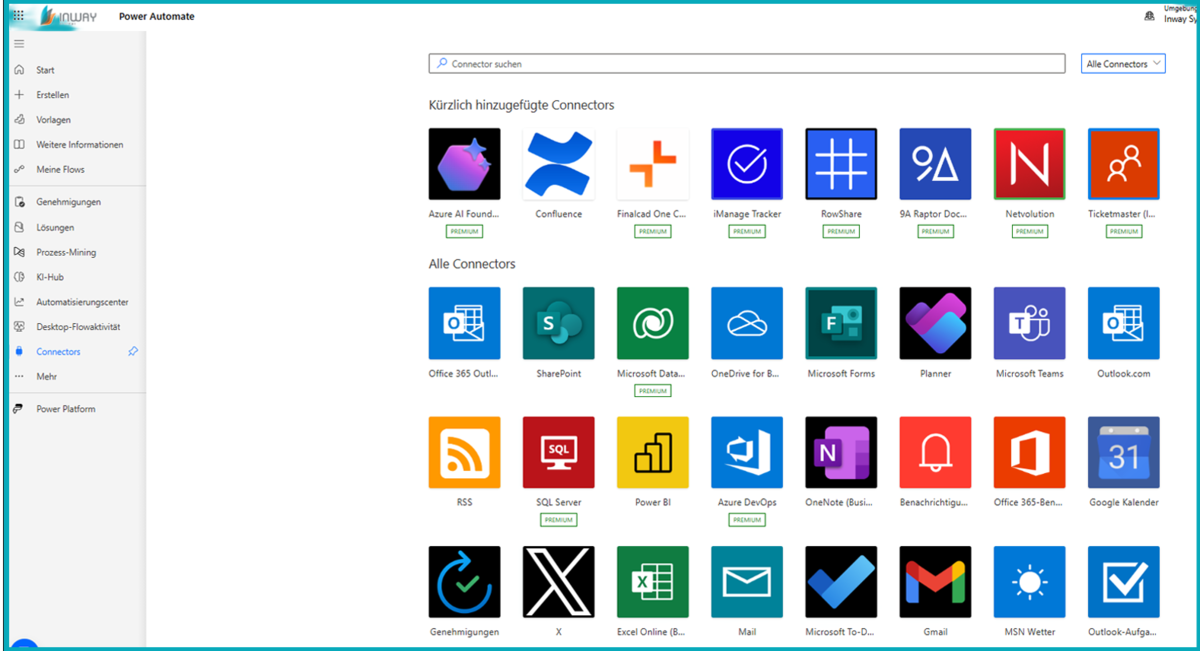Select the Planner connector icon

tap(935, 323)
